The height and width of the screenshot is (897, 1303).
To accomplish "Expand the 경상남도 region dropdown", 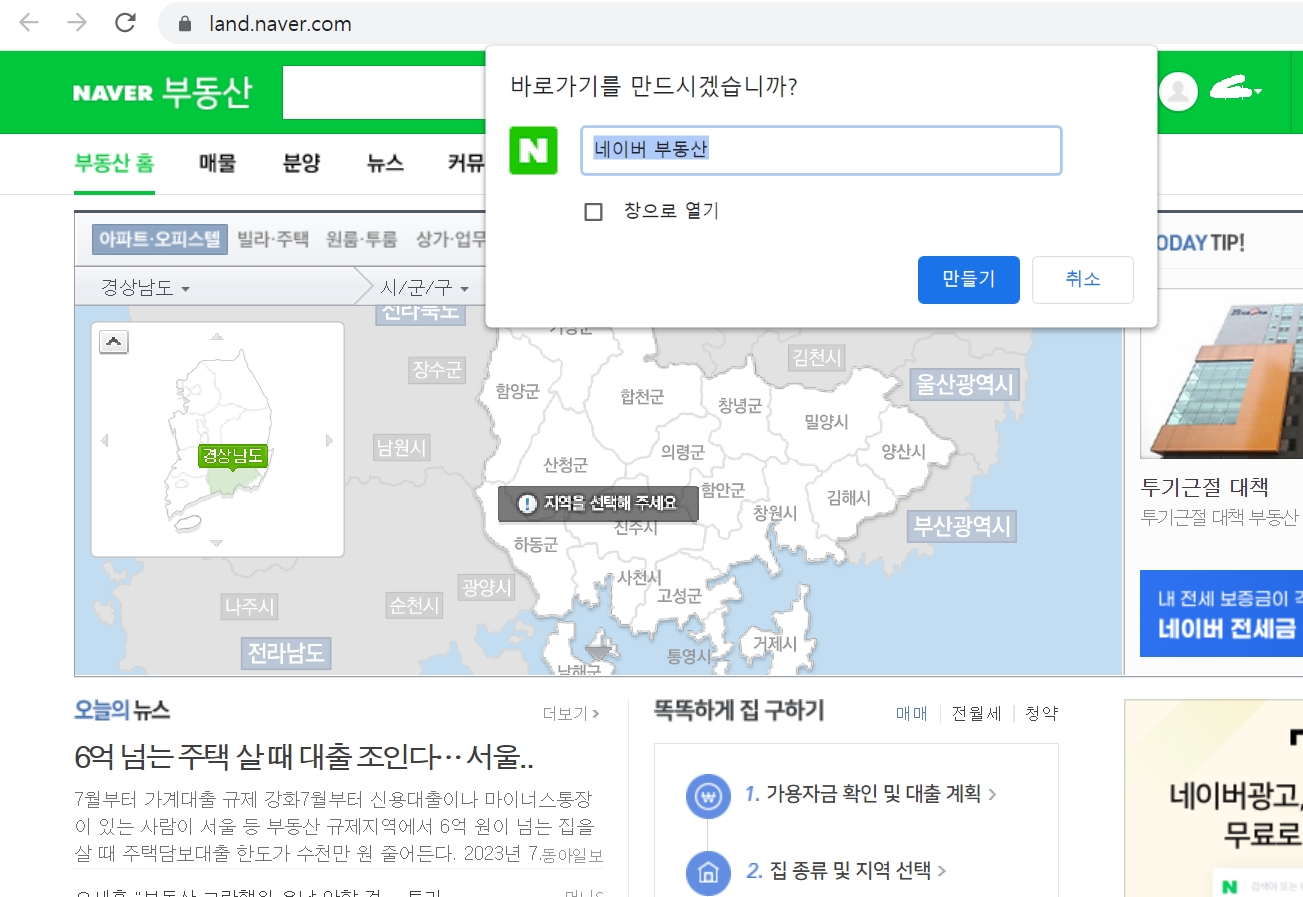I will click(x=145, y=288).
